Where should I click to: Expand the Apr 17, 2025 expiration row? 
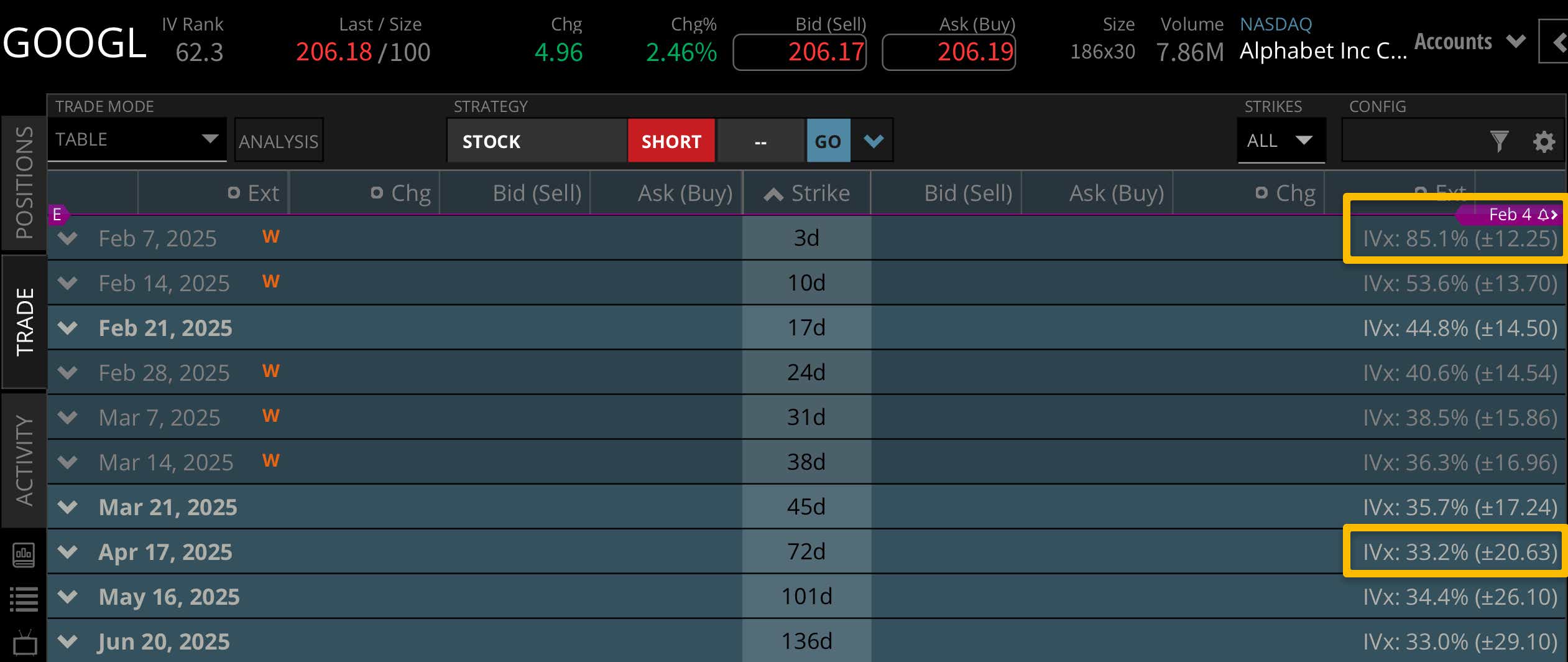(68, 552)
